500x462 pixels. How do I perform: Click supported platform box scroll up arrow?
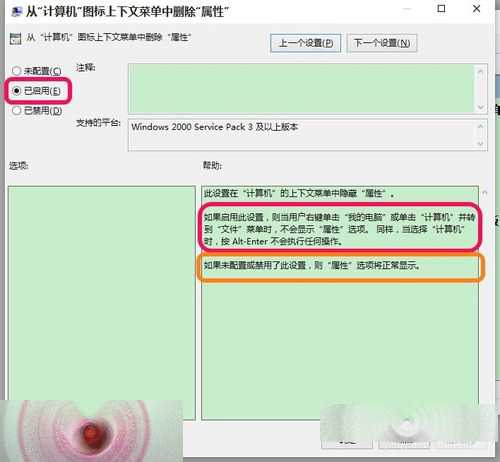480,126
